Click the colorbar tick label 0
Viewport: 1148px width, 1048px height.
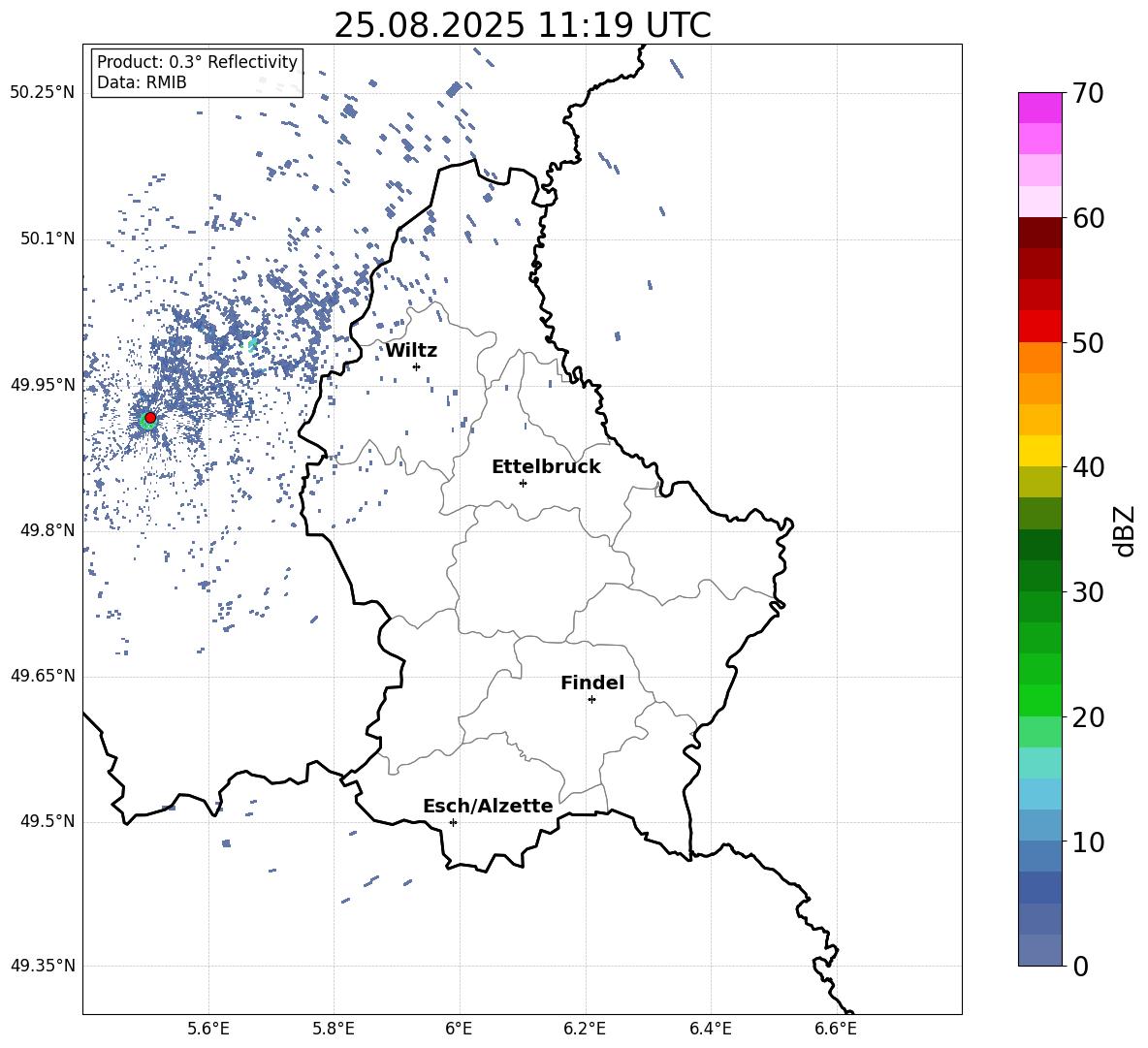tap(1080, 966)
